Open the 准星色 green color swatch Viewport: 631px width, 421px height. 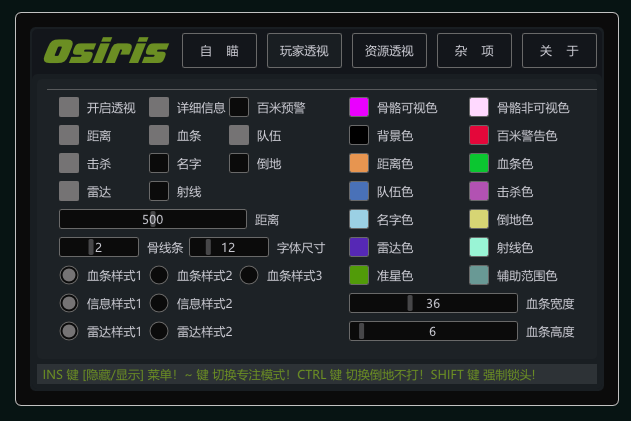(359, 275)
